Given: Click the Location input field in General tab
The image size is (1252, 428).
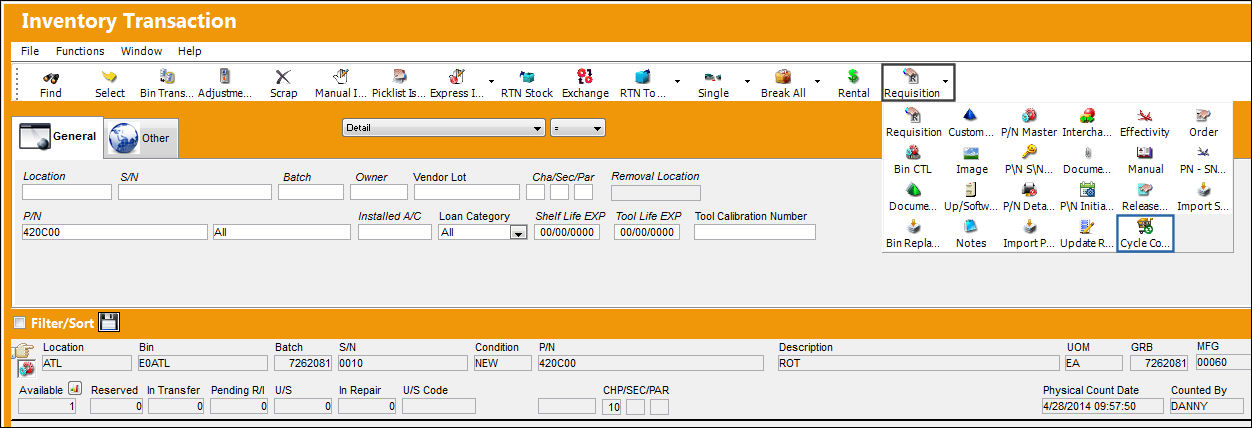Looking at the screenshot, I should pyautogui.click(x=67, y=192).
